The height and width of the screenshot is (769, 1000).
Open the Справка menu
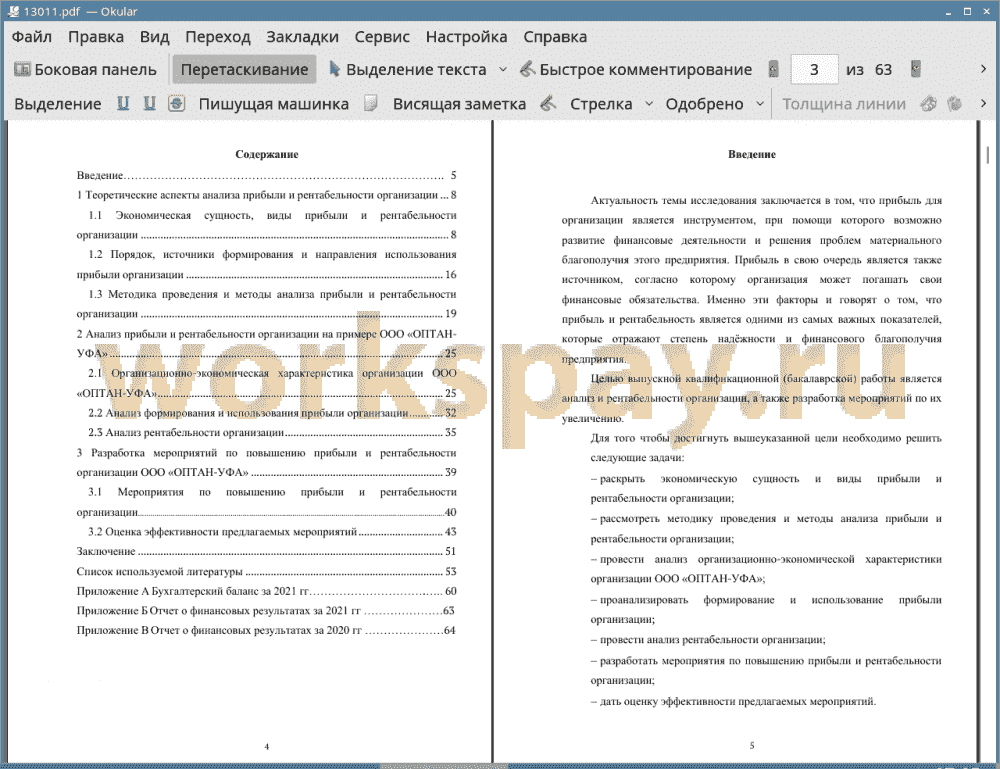[x=555, y=37]
